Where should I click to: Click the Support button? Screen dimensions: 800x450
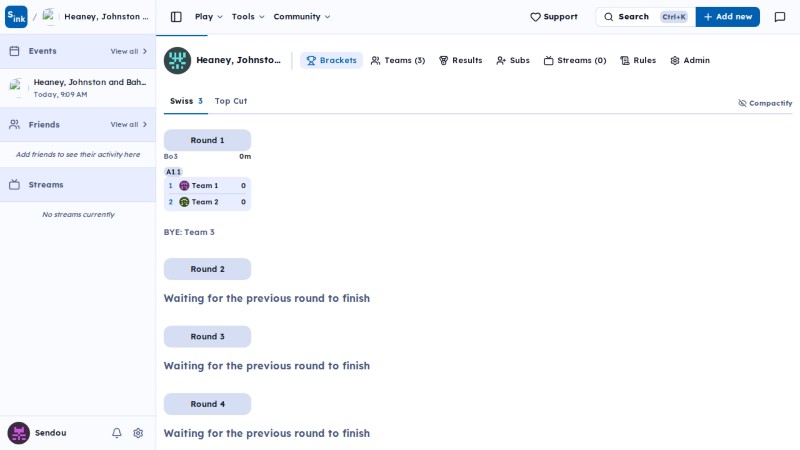tap(554, 17)
